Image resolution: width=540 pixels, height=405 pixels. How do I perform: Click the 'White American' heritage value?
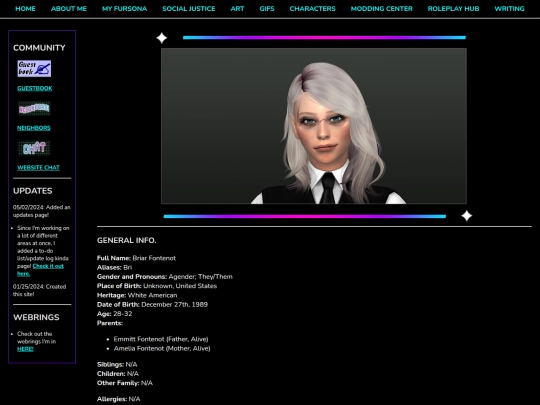point(152,295)
